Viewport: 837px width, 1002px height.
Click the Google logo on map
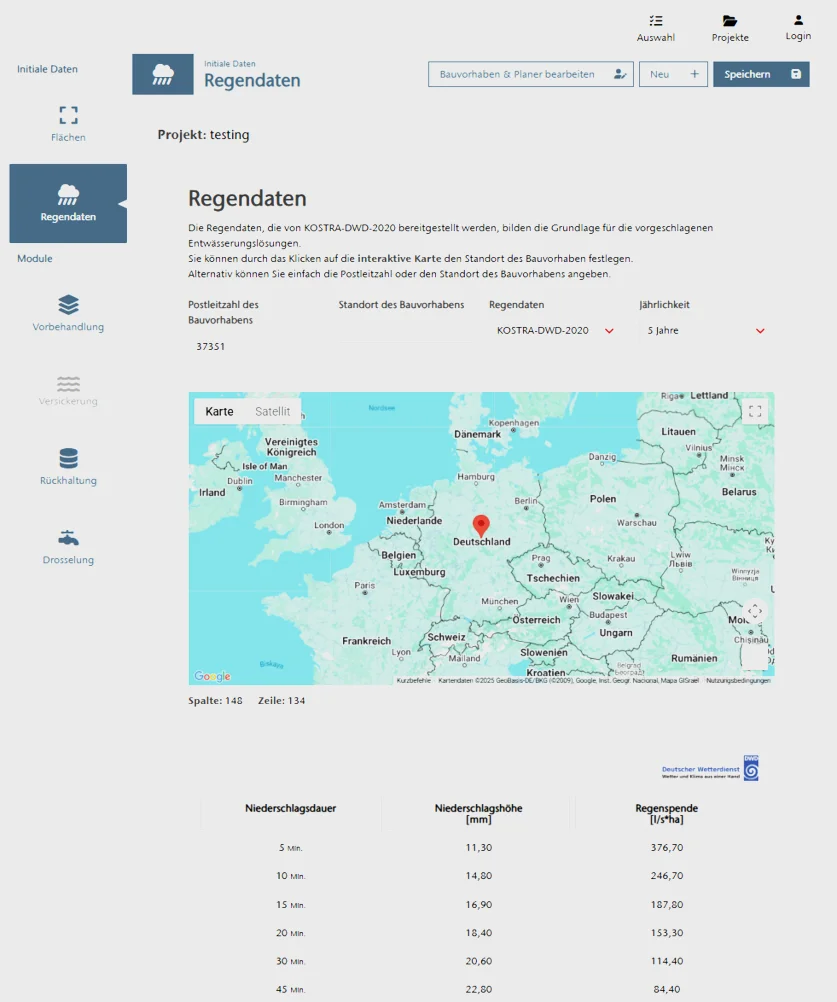click(x=212, y=676)
